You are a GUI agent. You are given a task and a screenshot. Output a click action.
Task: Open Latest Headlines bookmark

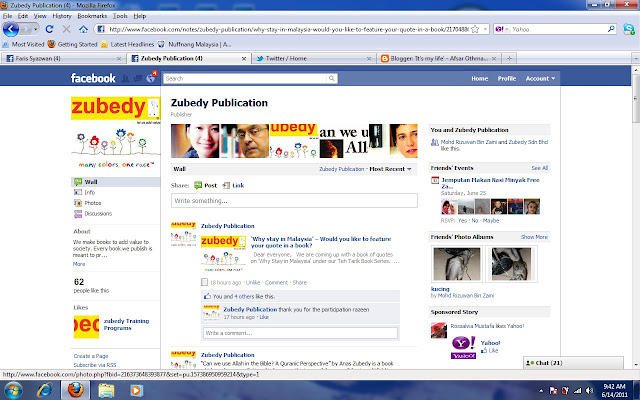(127, 44)
